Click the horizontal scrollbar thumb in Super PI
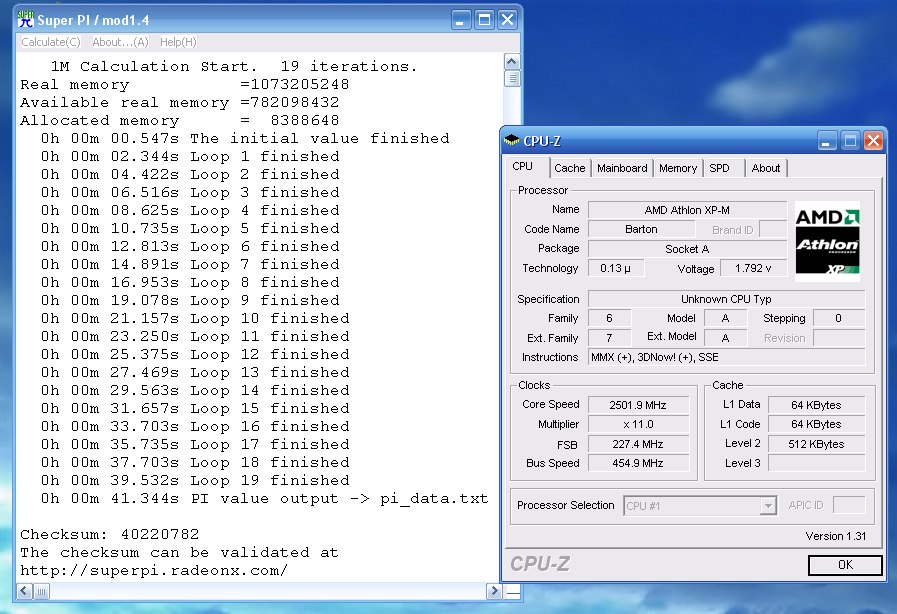 (x=42, y=591)
